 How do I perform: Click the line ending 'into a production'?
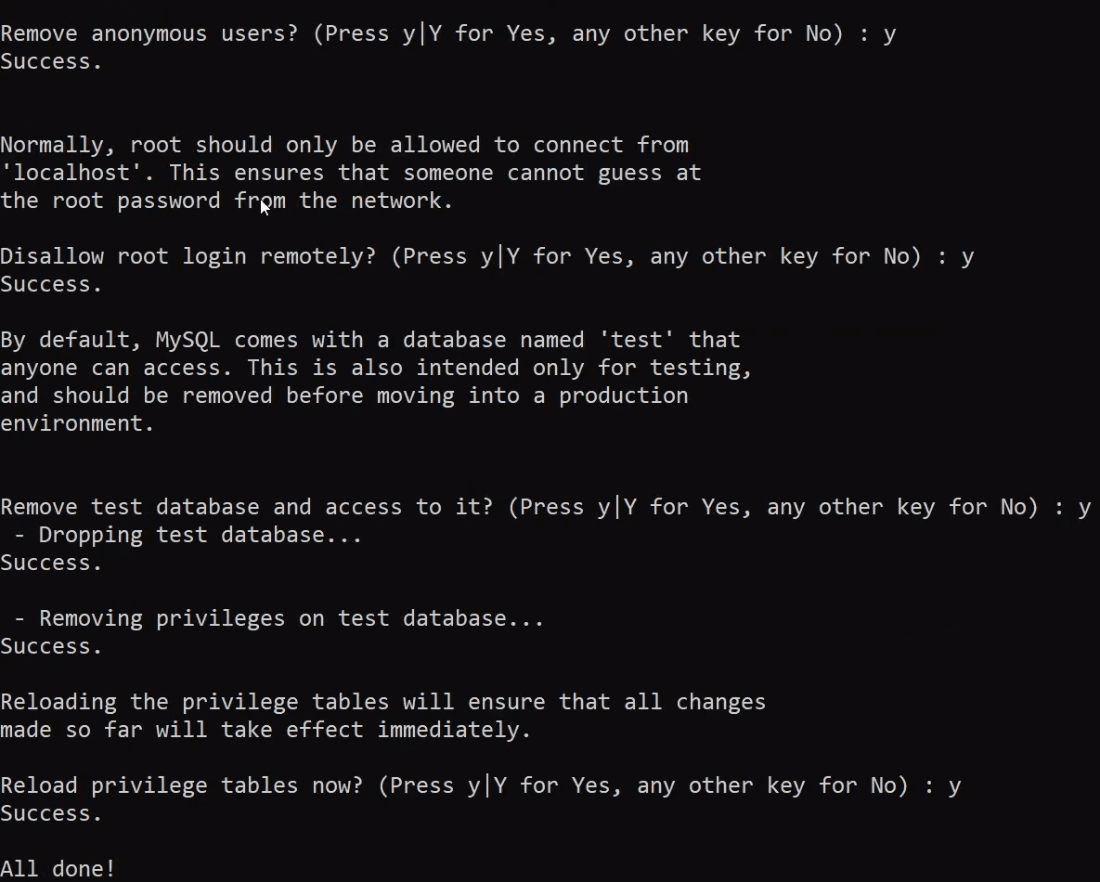coord(344,396)
